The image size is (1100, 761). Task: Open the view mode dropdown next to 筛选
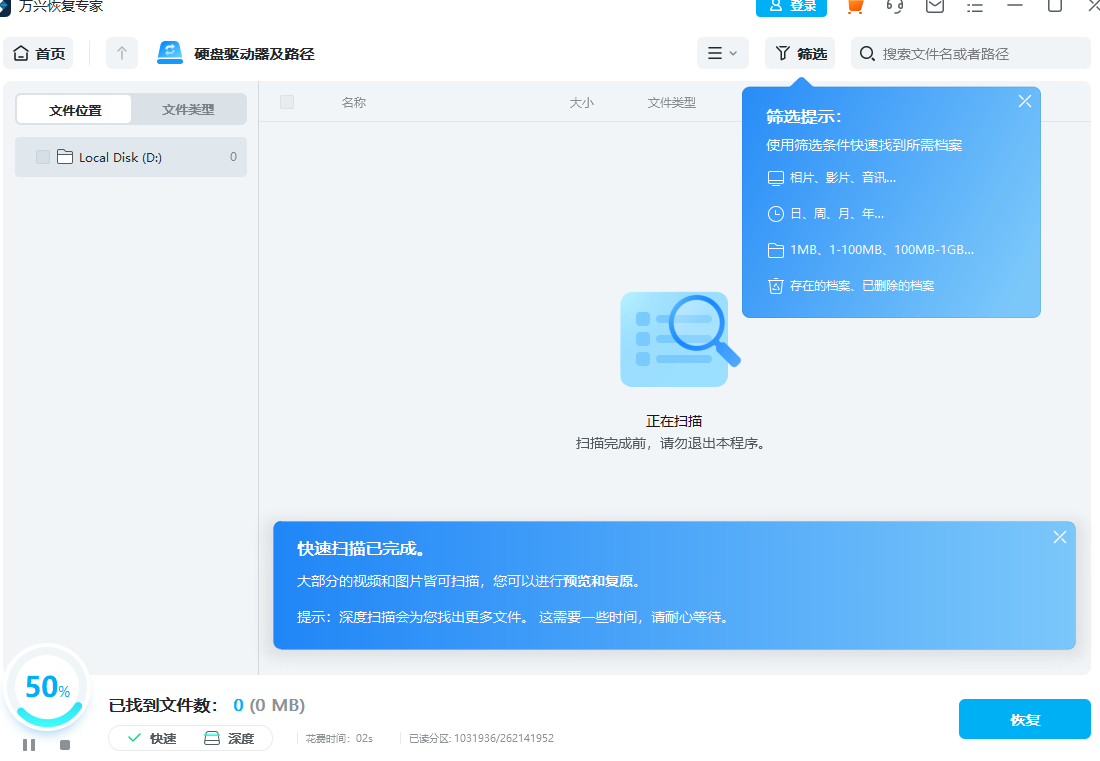(722, 52)
